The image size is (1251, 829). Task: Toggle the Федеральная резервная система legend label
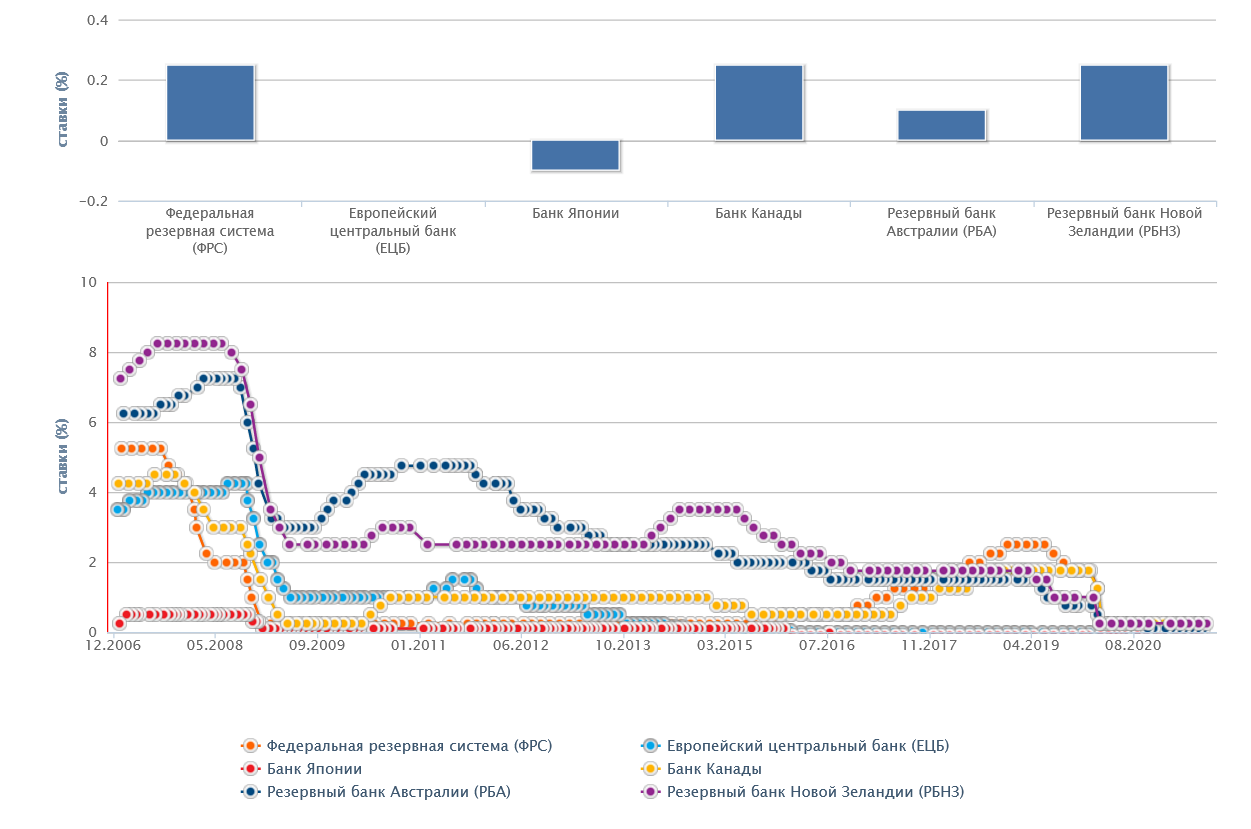[409, 746]
